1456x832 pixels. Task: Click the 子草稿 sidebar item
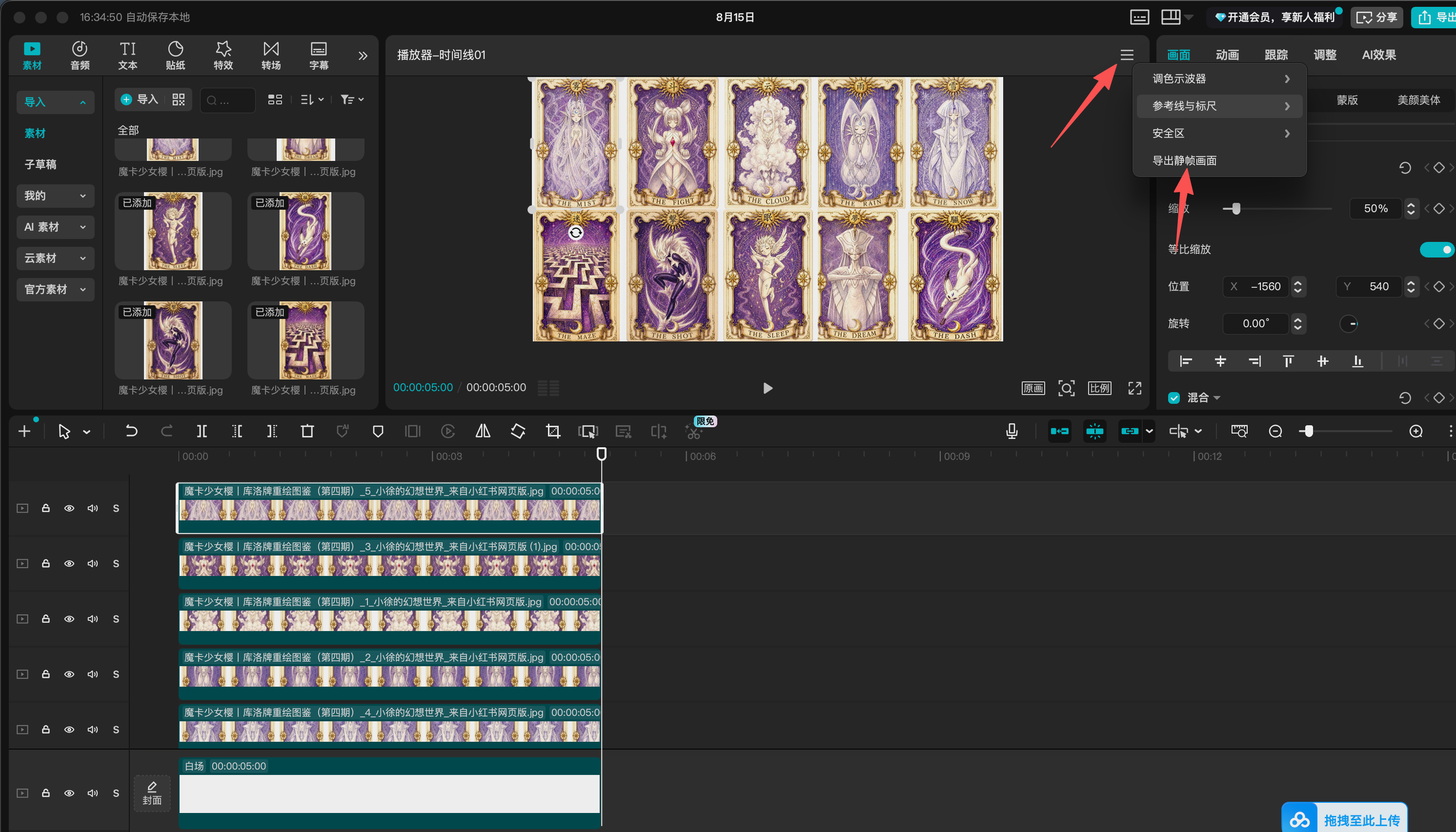pyautogui.click(x=40, y=164)
